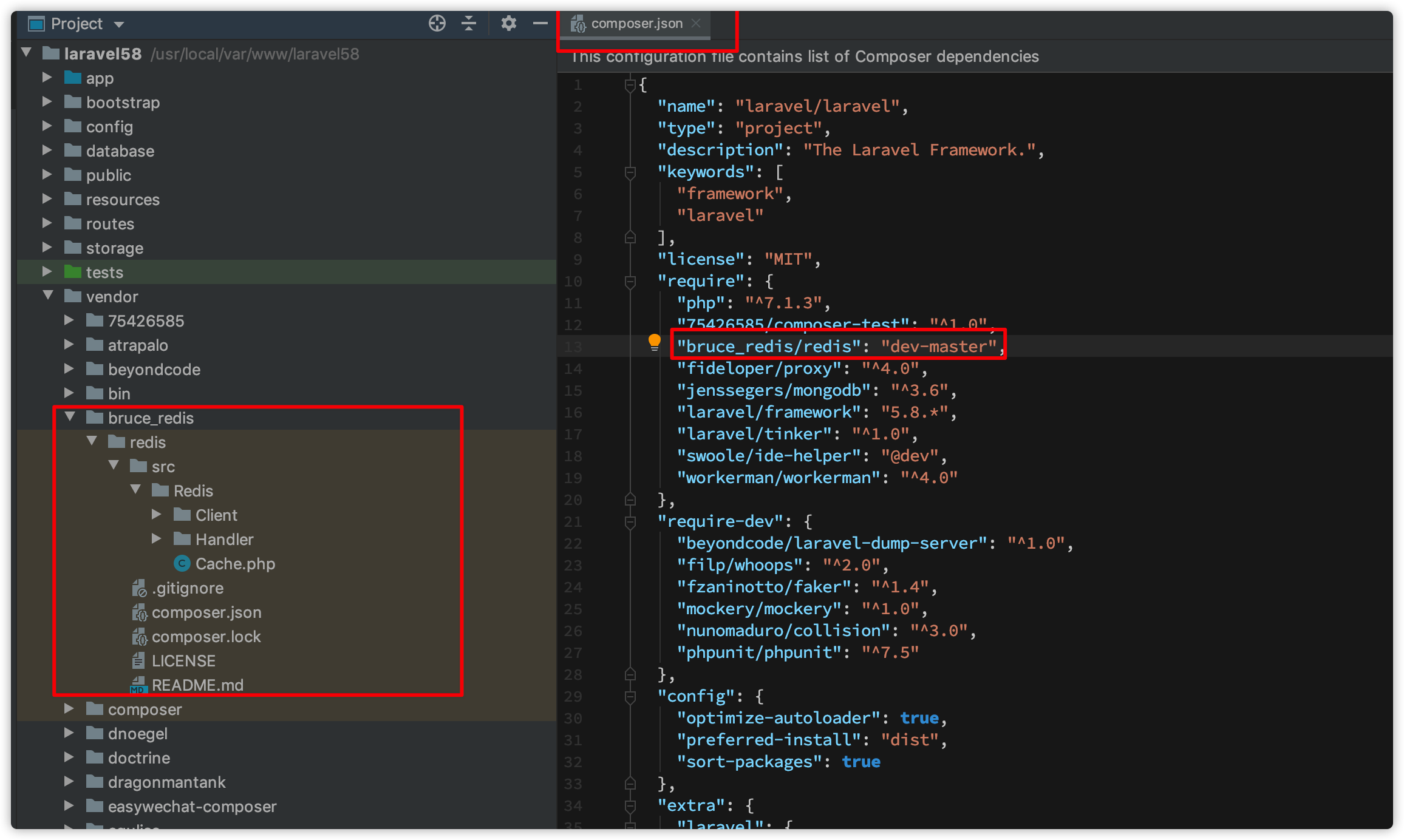Collapse the vendor folder
The height and width of the screenshot is (840, 1404).
[x=48, y=296]
